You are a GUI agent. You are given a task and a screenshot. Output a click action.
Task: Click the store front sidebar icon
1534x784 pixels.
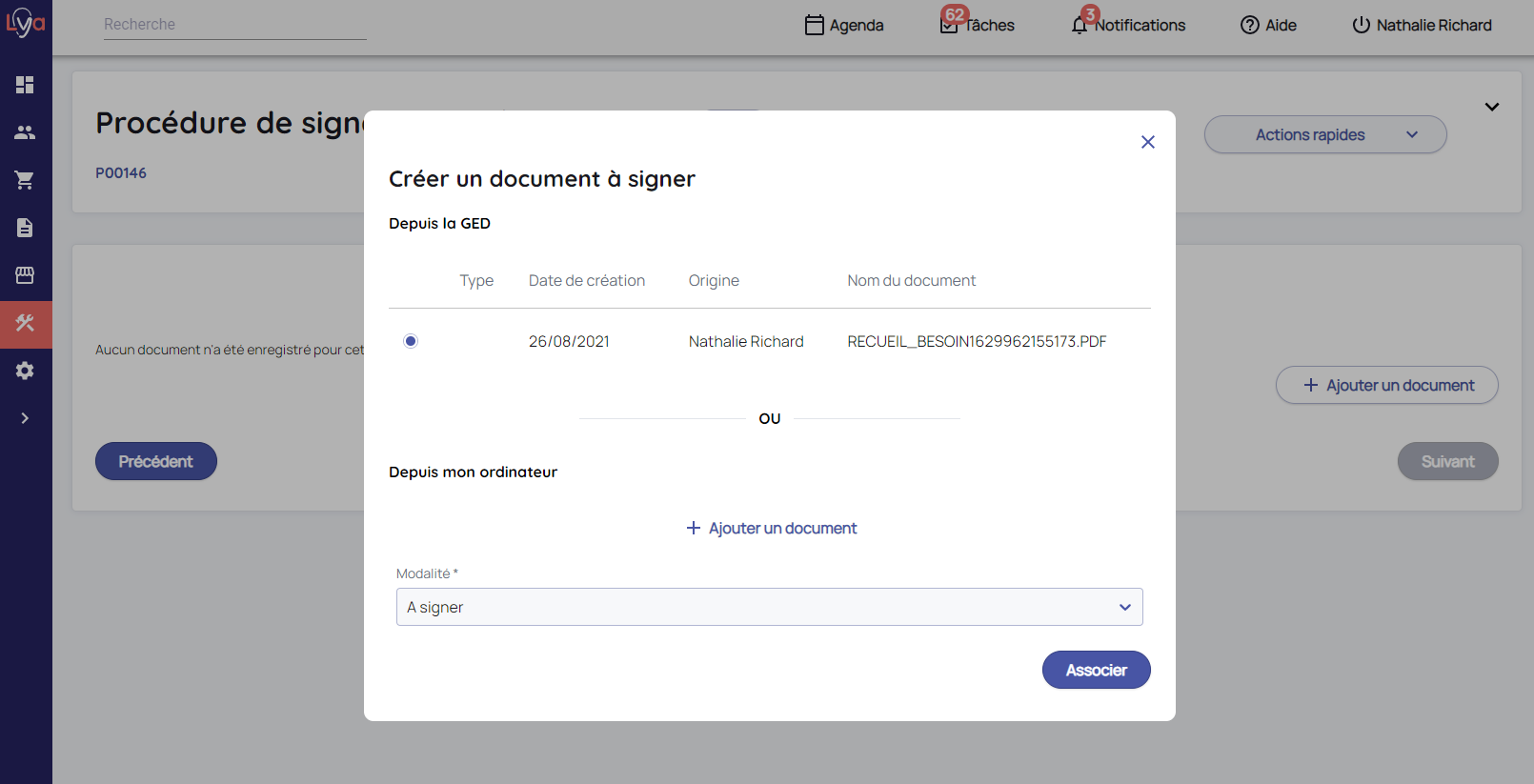(x=25, y=275)
